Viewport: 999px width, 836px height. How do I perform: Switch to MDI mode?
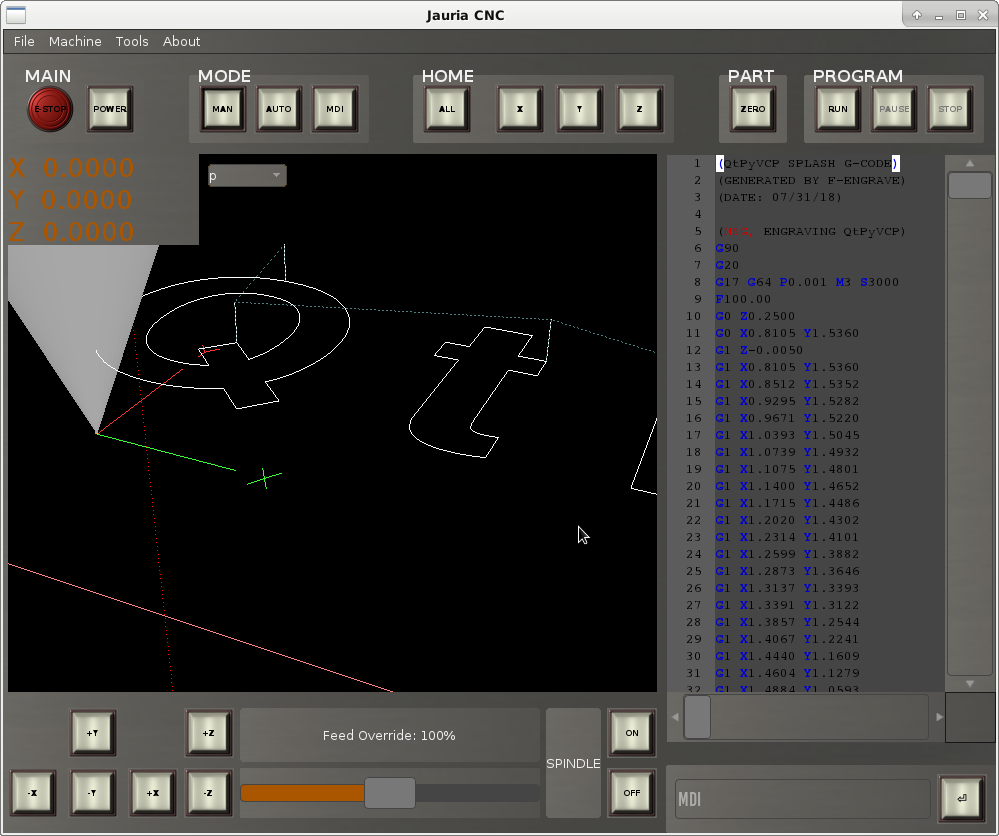(x=334, y=109)
